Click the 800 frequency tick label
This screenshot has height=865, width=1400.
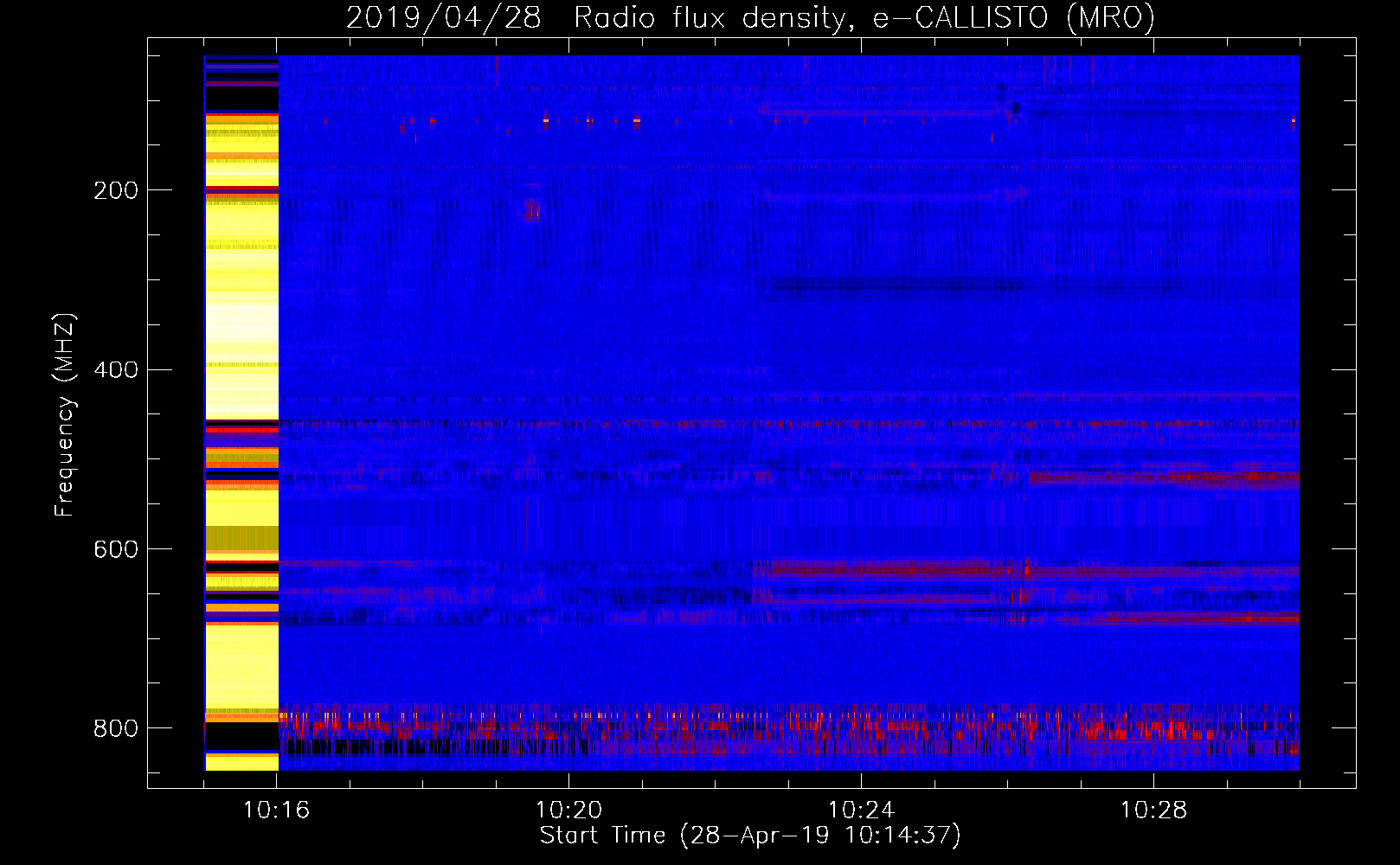116,728
